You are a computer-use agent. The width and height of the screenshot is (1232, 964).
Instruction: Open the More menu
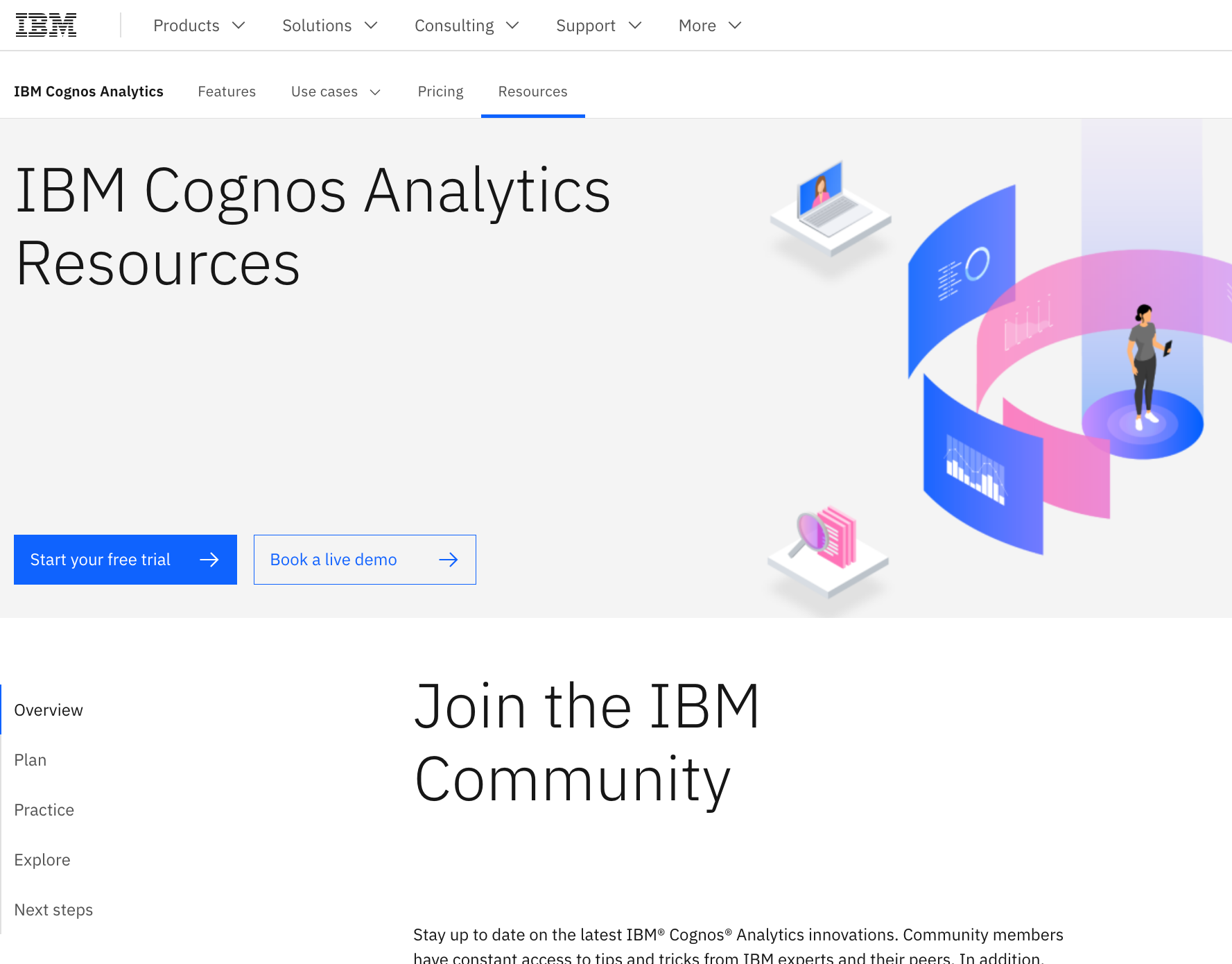pos(710,26)
